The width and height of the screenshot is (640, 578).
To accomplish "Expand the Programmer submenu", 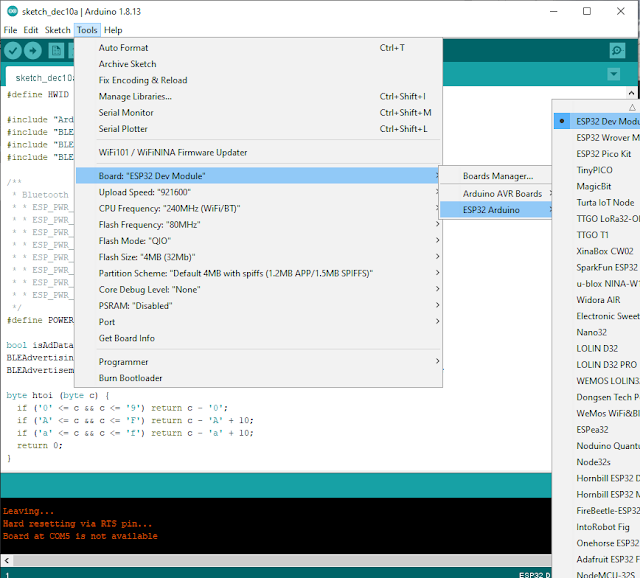I will coord(259,362).
